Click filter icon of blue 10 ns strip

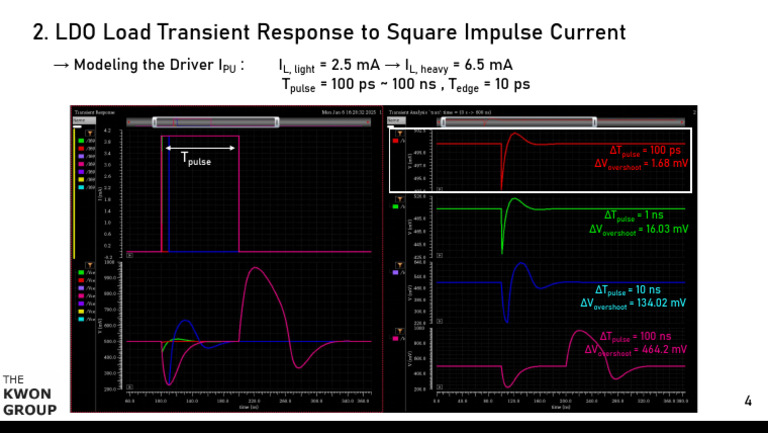(x=399, y=265)
